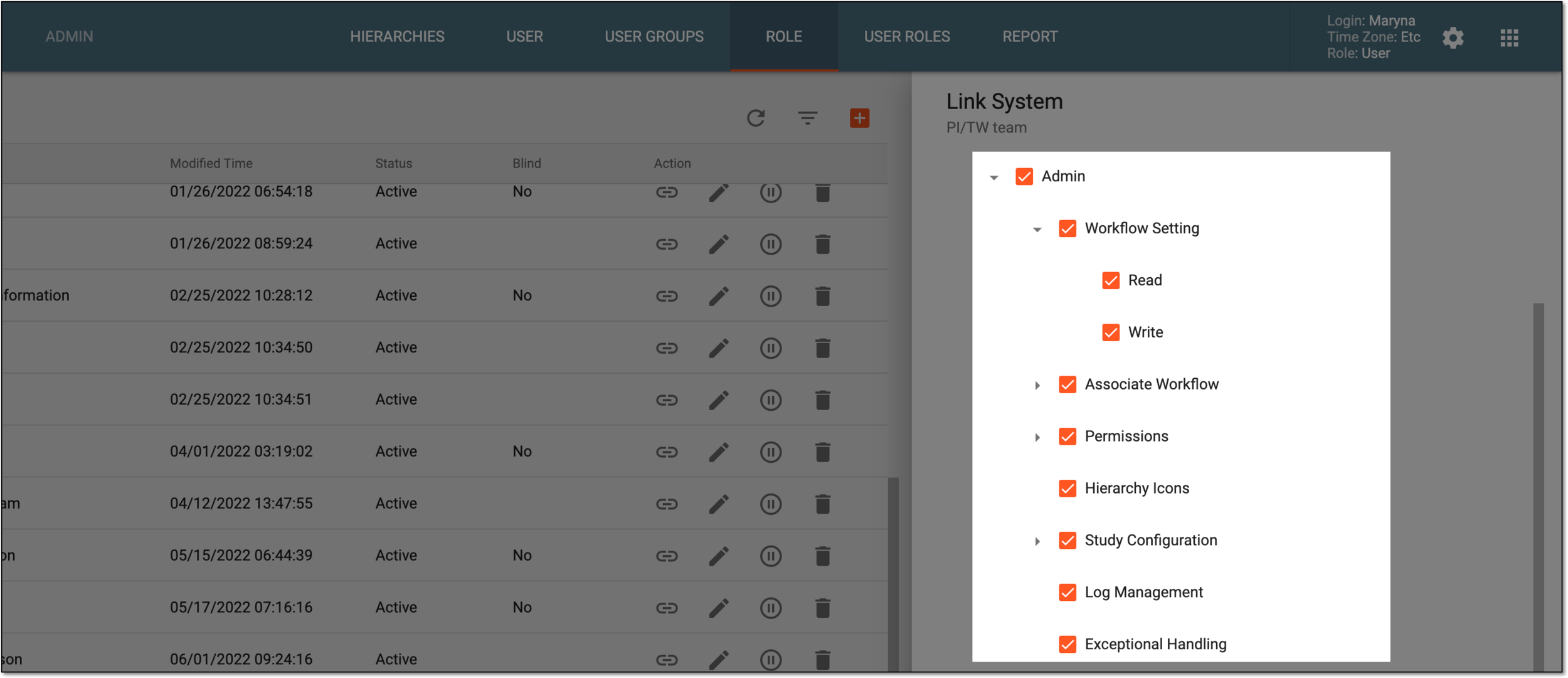Sort by Blind column header
The width and height of the screenshot is (1568, 678).
527,164
